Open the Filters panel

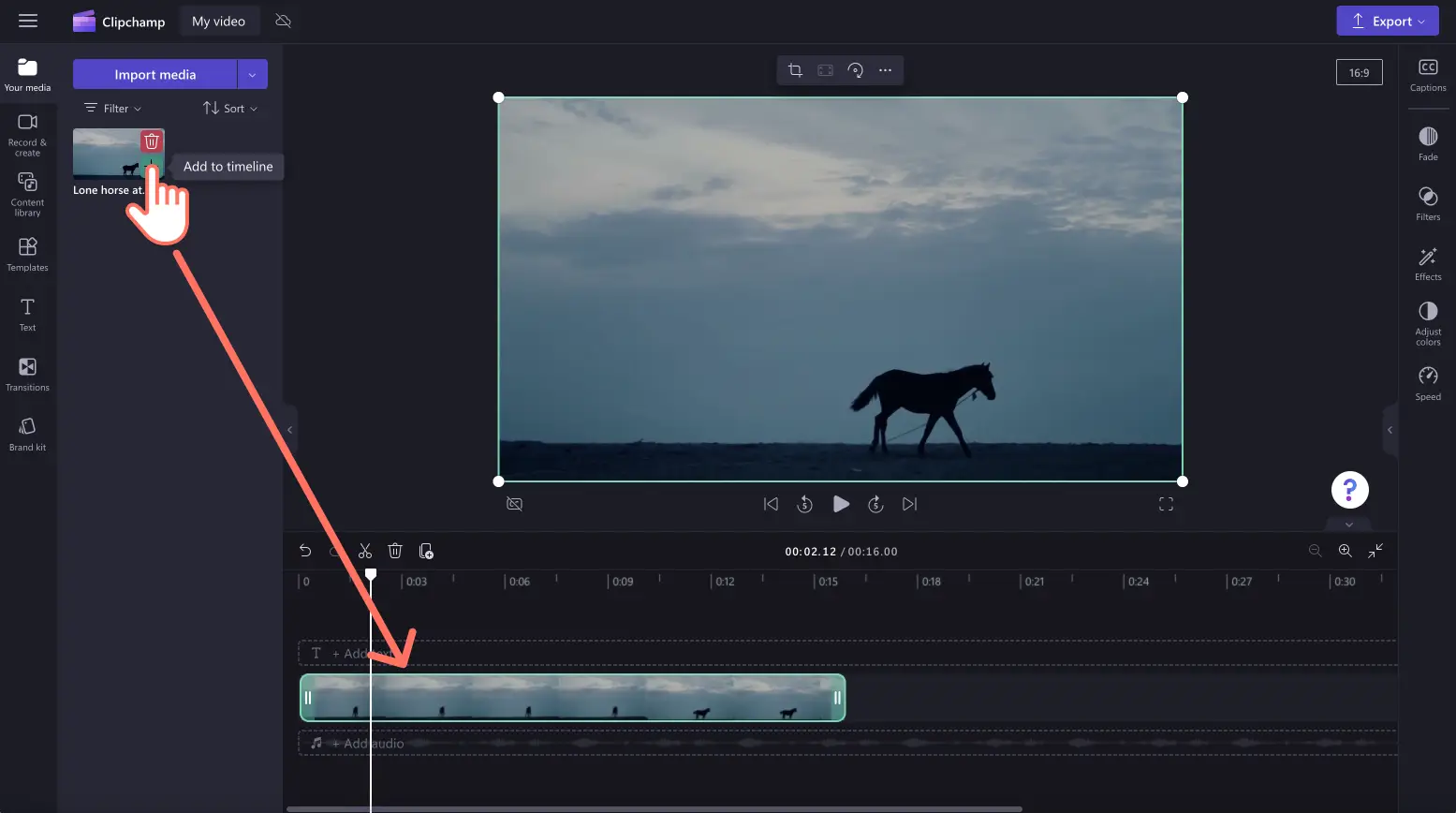pyautogui.click(x=1428, y=204)
